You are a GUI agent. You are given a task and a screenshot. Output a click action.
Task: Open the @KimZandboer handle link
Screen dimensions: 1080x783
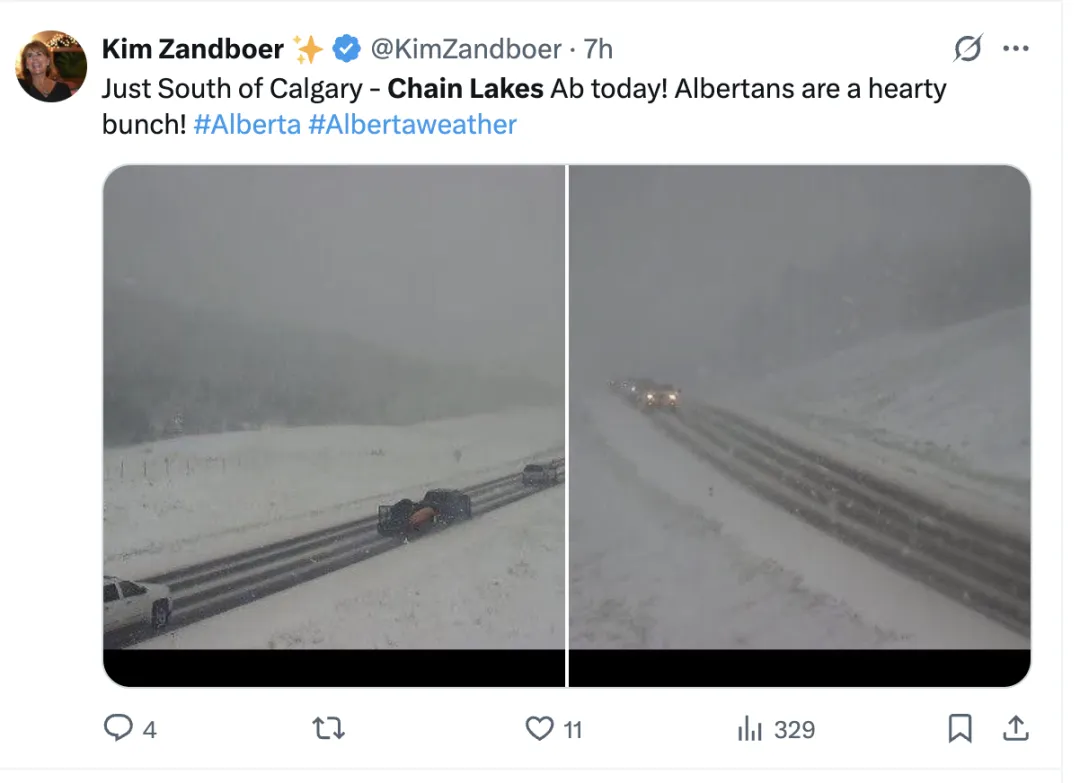point(466,49)
